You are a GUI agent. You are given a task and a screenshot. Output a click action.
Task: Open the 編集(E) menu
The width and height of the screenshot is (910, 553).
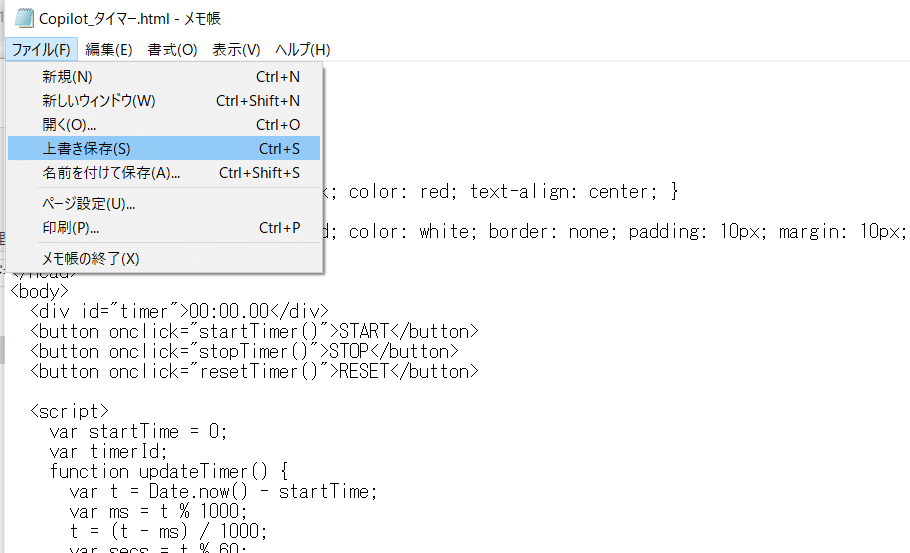coord(109,50)
